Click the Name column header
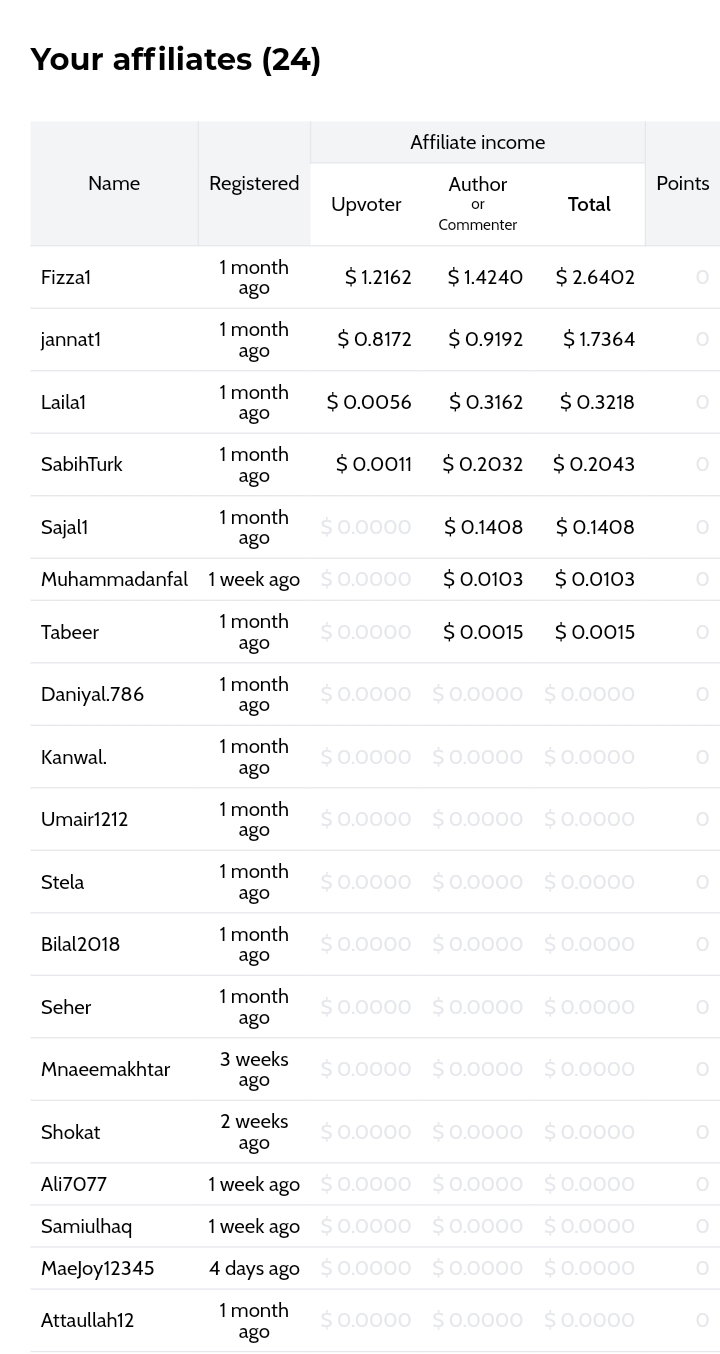Screen dimensions: 720x1354 tap(114, 183)
